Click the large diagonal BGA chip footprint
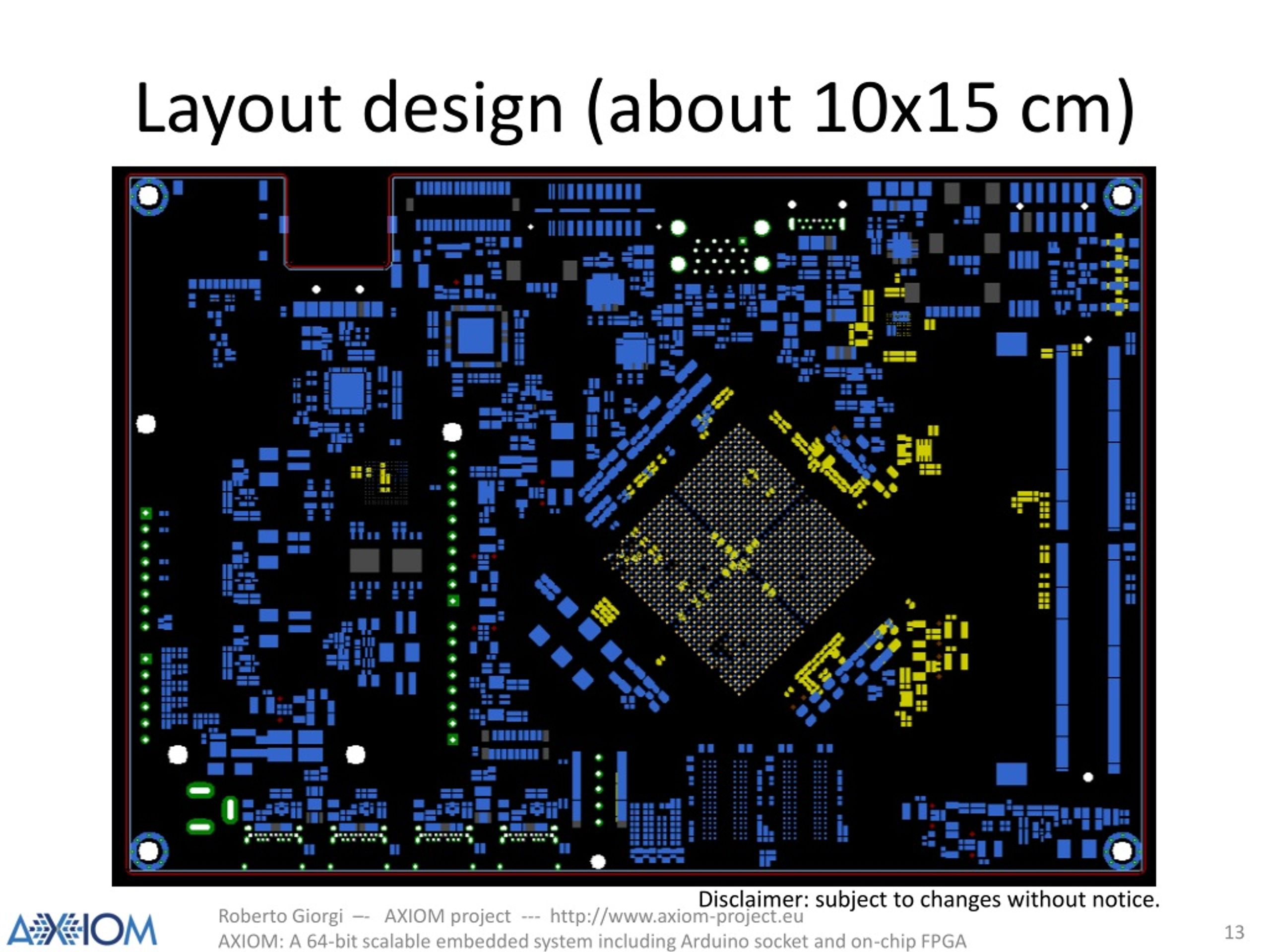Viewport: 1270px width, 952px height. coord(739,560)
